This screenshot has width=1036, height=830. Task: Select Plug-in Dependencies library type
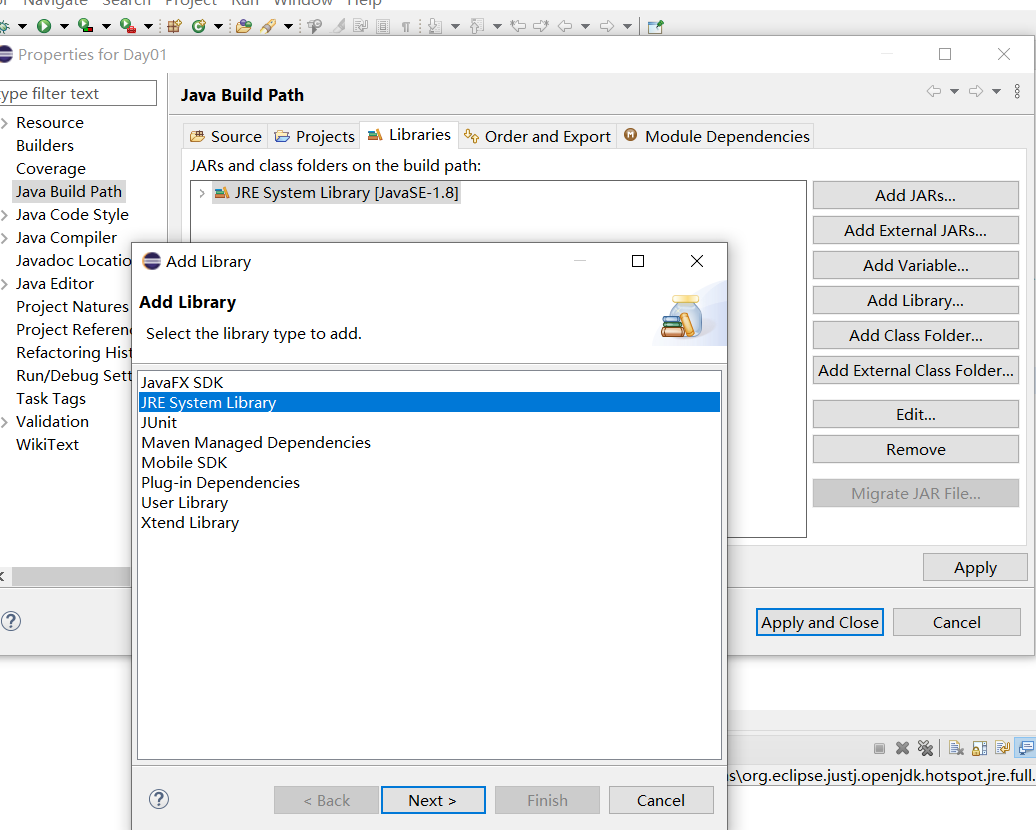tap(429, 483)
